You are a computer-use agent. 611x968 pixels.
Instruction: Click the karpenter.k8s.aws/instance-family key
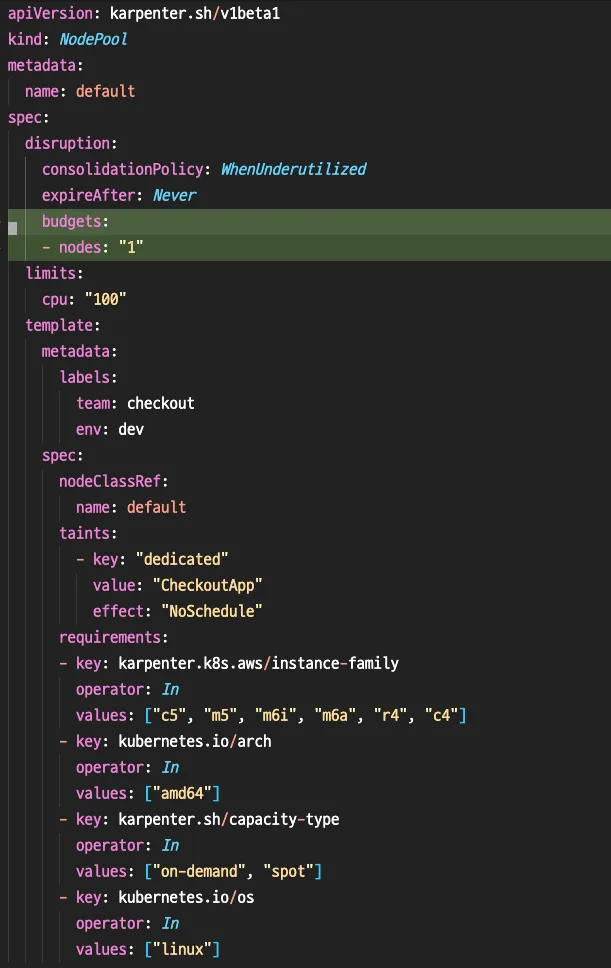(x=259, y=664)
